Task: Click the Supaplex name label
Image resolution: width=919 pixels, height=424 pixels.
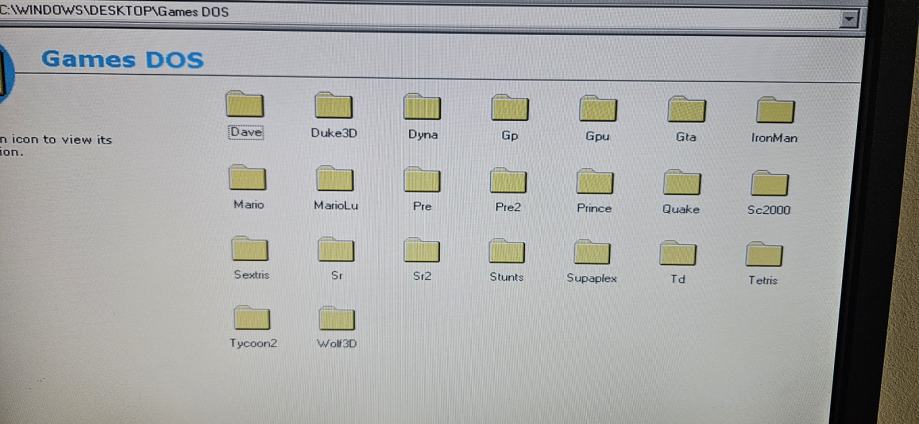Action: pyautogui.click(x=592, y=278)
